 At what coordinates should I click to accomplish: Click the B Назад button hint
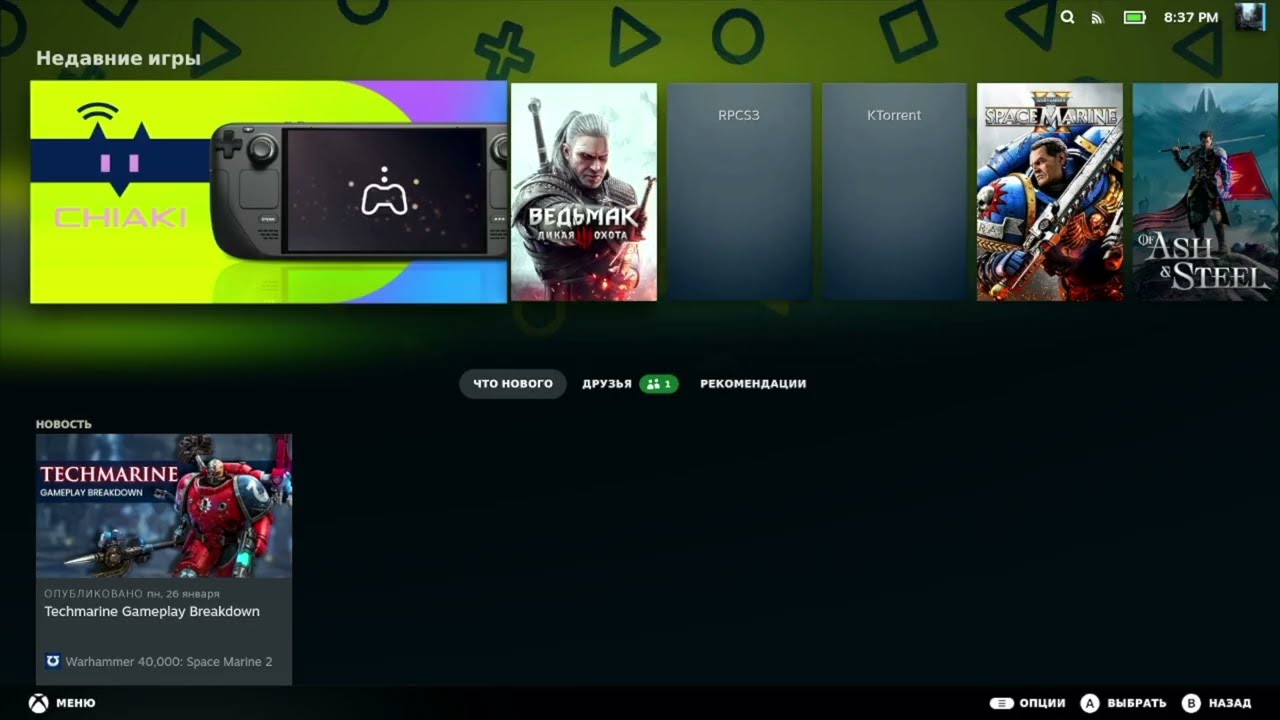[x=1216, y=703]
